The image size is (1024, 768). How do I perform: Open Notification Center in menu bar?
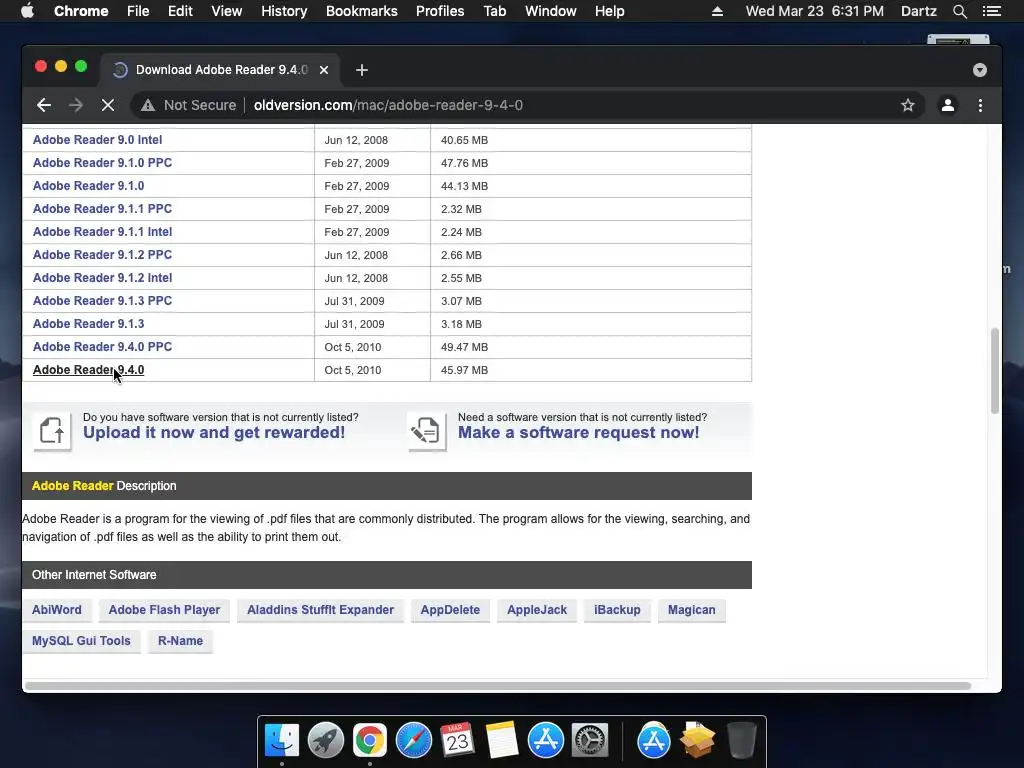pos(991,11)
